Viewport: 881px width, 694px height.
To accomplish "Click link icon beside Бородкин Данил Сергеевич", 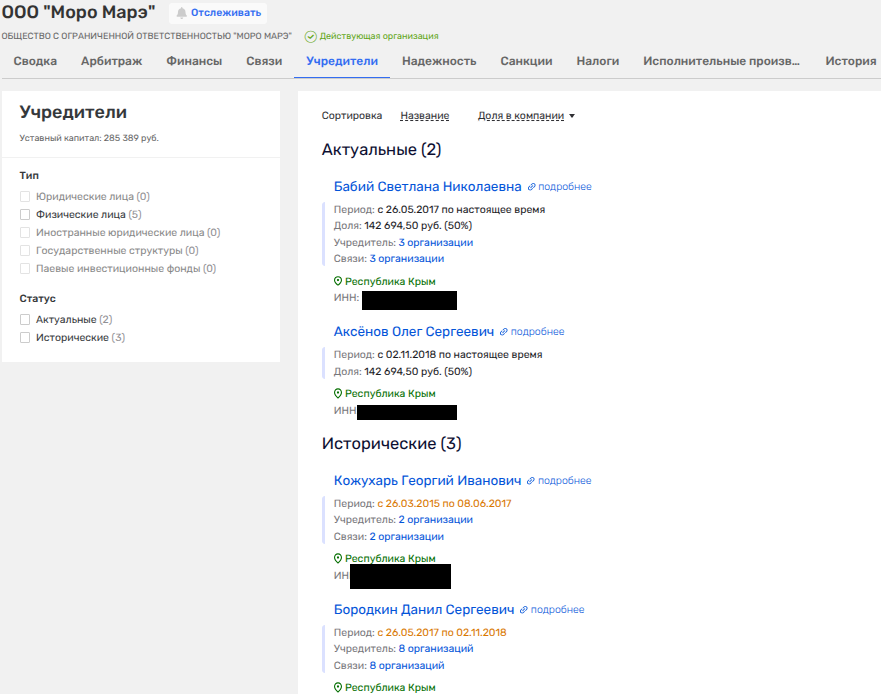I will (524, 610).
